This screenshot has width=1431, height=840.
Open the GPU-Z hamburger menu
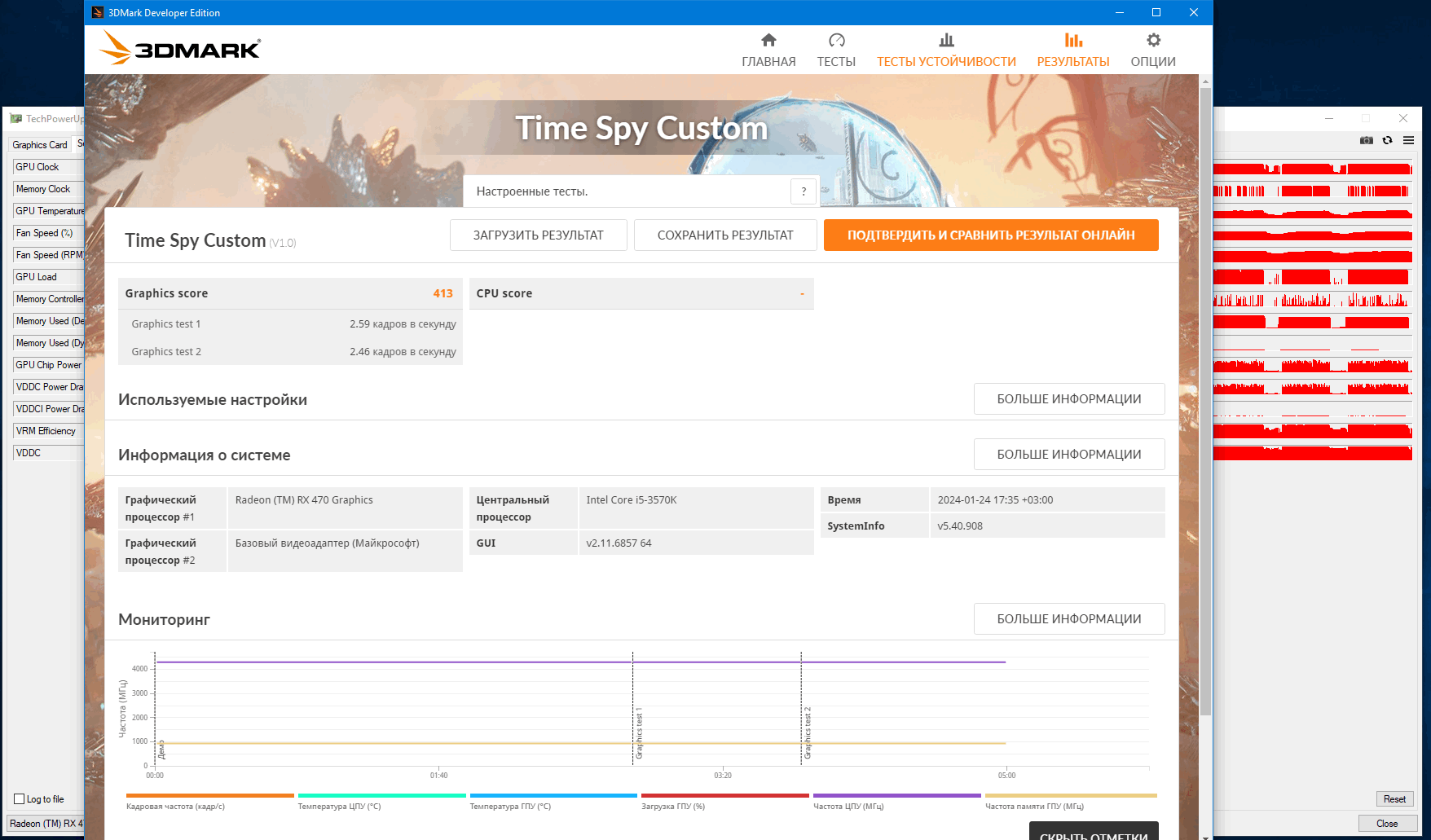pos(1408,140)
